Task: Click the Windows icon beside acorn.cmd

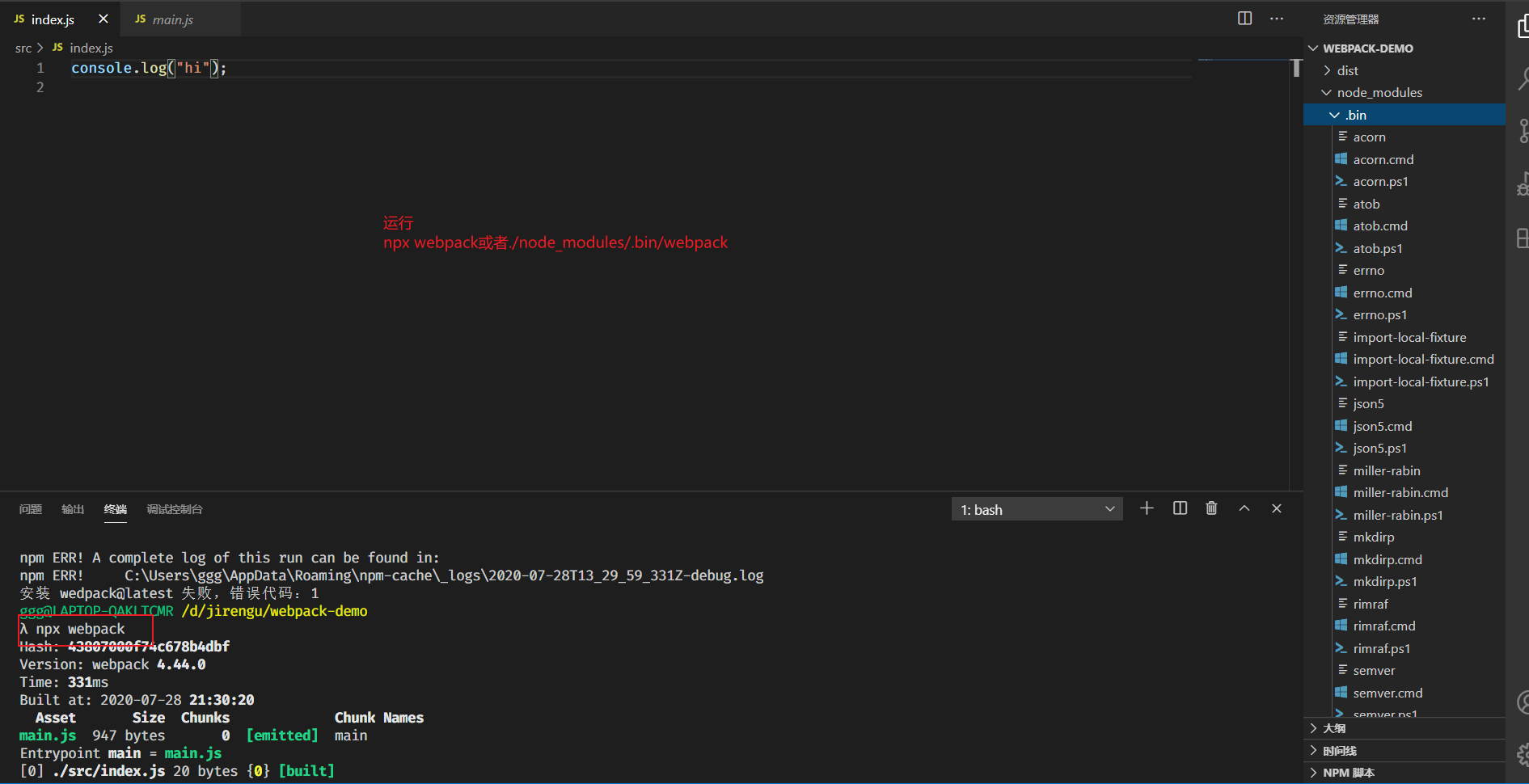Action: point(1341,159)
